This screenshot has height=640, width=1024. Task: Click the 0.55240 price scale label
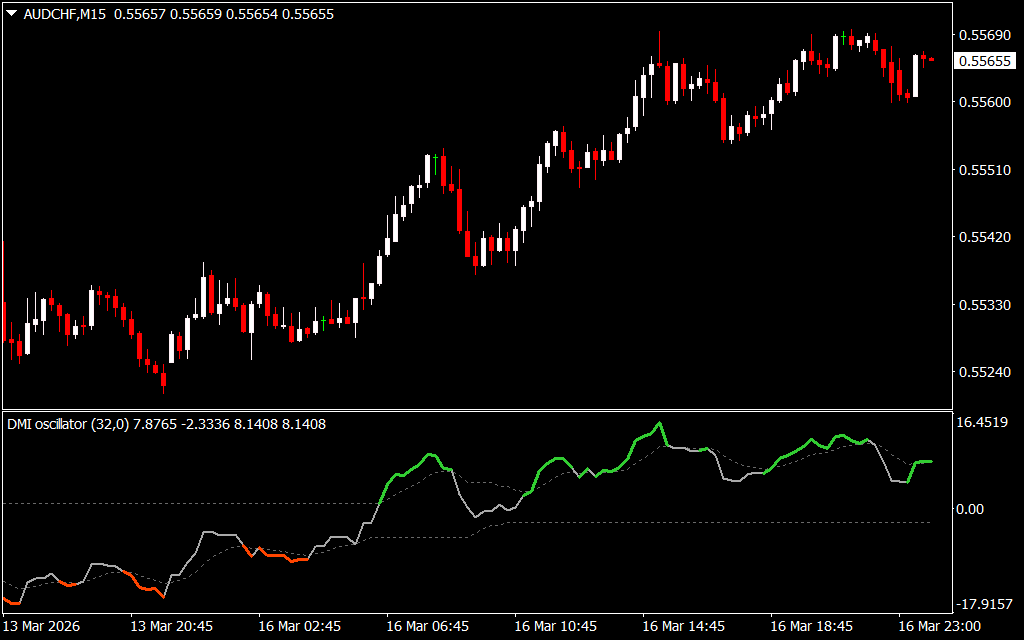[983, 372]
